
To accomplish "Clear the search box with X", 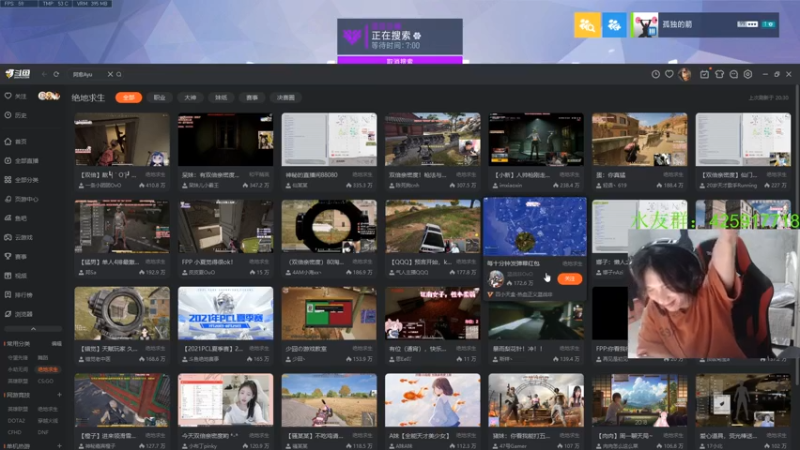I will pos(110,74).
